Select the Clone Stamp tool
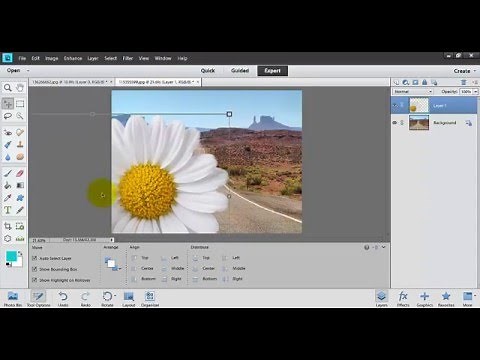480x360 pixels. click(x=20, y=145)
